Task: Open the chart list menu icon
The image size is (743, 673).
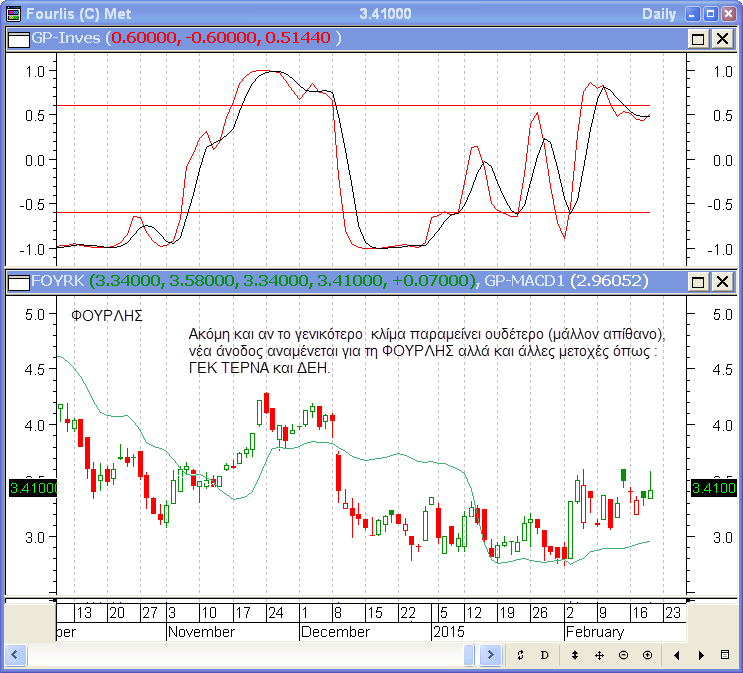Action: point(725,655)
